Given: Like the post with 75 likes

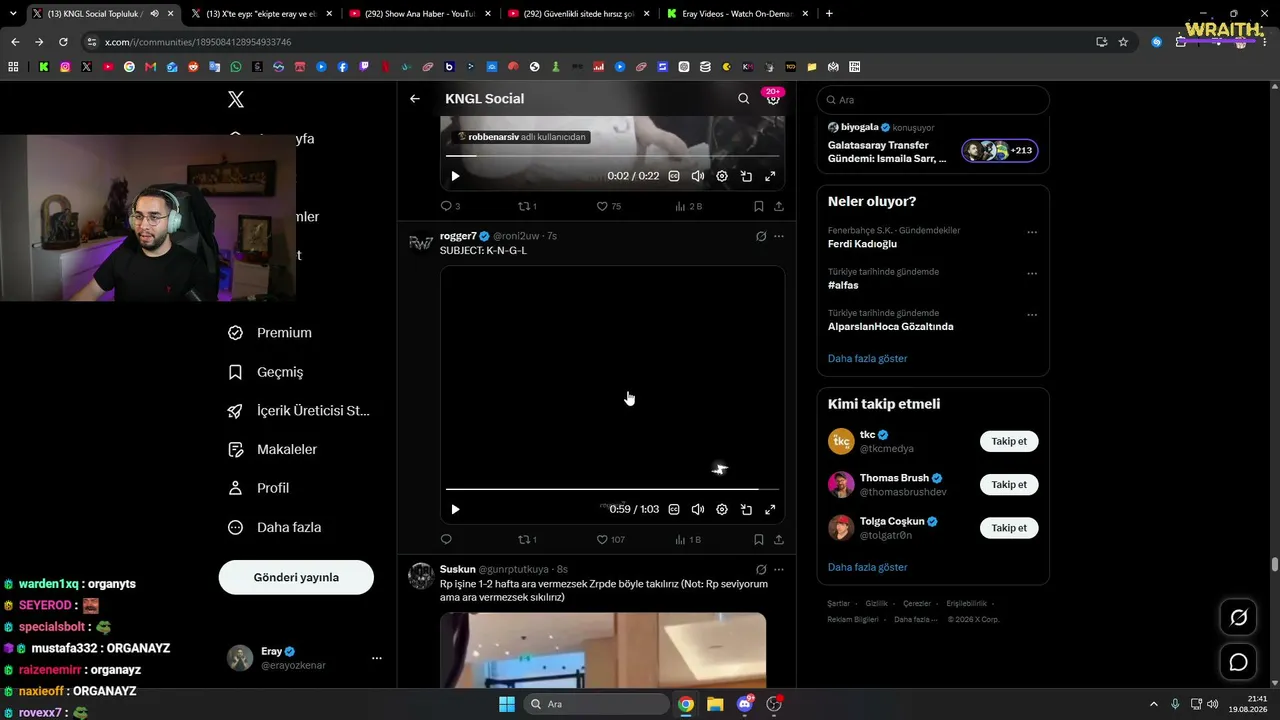Looking at the screenshot, I should 609,206.
